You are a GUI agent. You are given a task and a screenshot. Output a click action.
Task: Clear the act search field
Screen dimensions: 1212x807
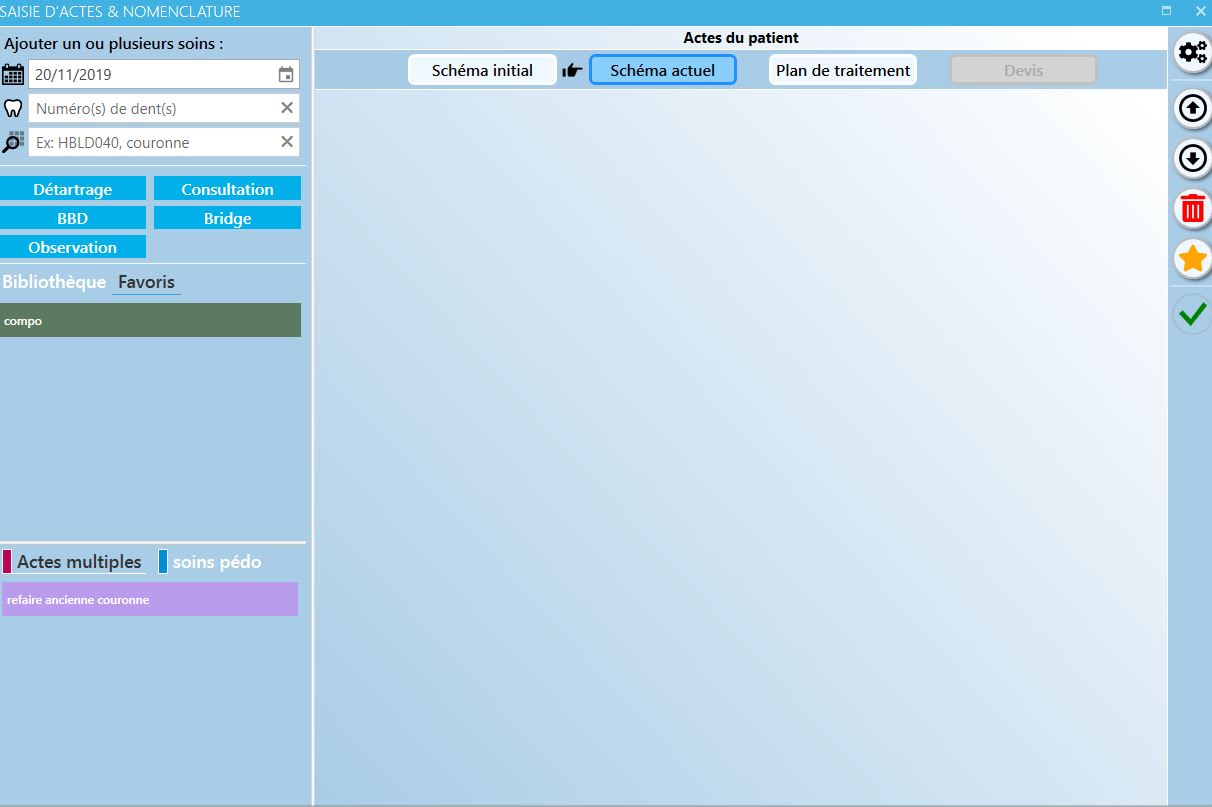[x=287, y=142]
